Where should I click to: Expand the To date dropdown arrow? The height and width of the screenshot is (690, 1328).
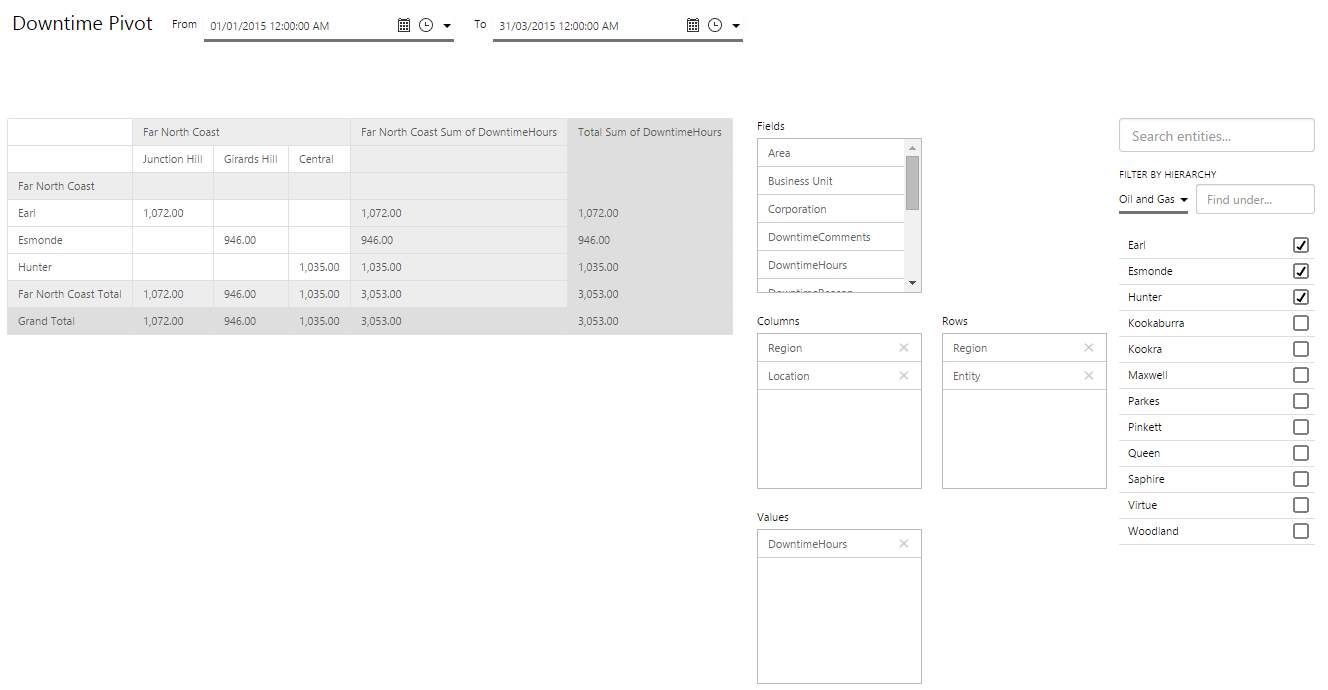tap(736, 26)
